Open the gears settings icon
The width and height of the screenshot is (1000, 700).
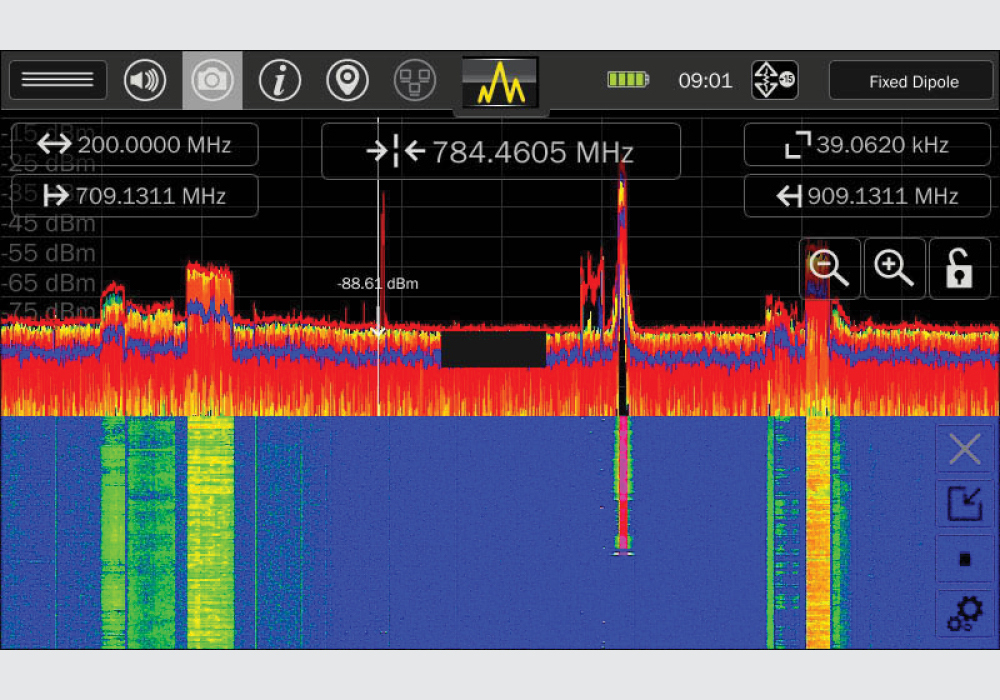tap(964, 613)
